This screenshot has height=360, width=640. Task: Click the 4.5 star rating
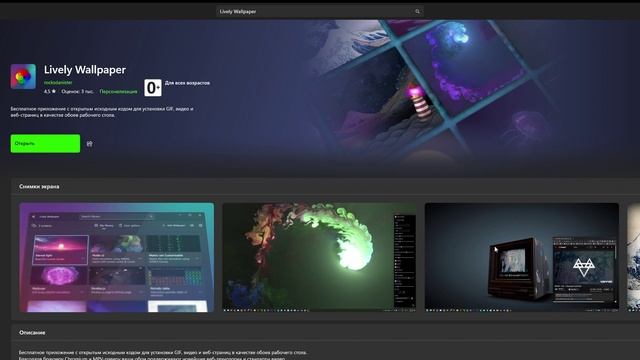pyautogui.click(x=50, y=92)
